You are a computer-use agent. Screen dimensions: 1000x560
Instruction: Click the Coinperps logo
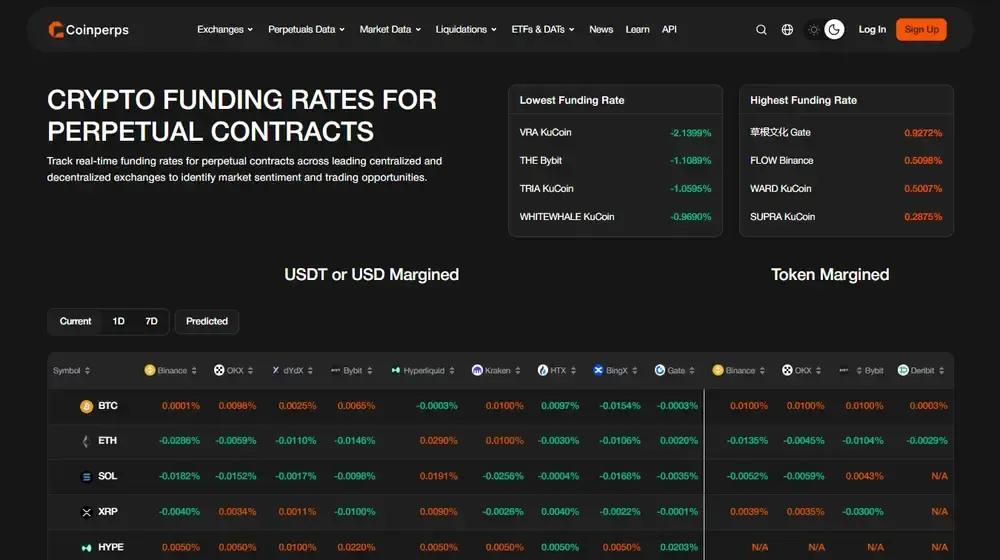(89, 30)
